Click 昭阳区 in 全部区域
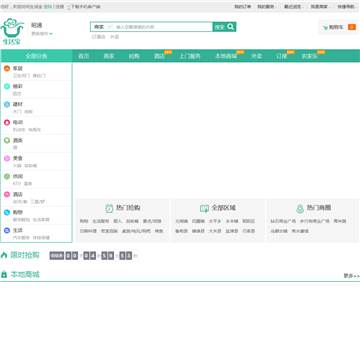360x360 pixels. 249,221
